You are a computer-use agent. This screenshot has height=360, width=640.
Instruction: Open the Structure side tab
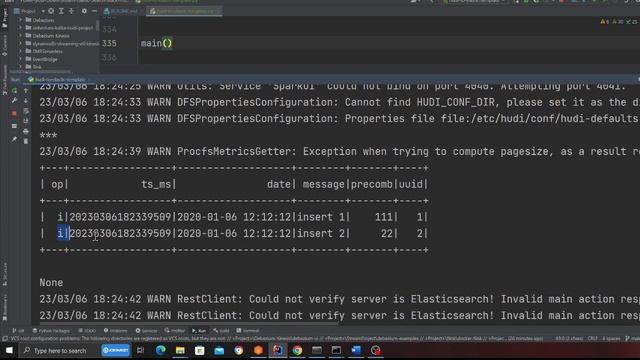(x=4, y=274)
